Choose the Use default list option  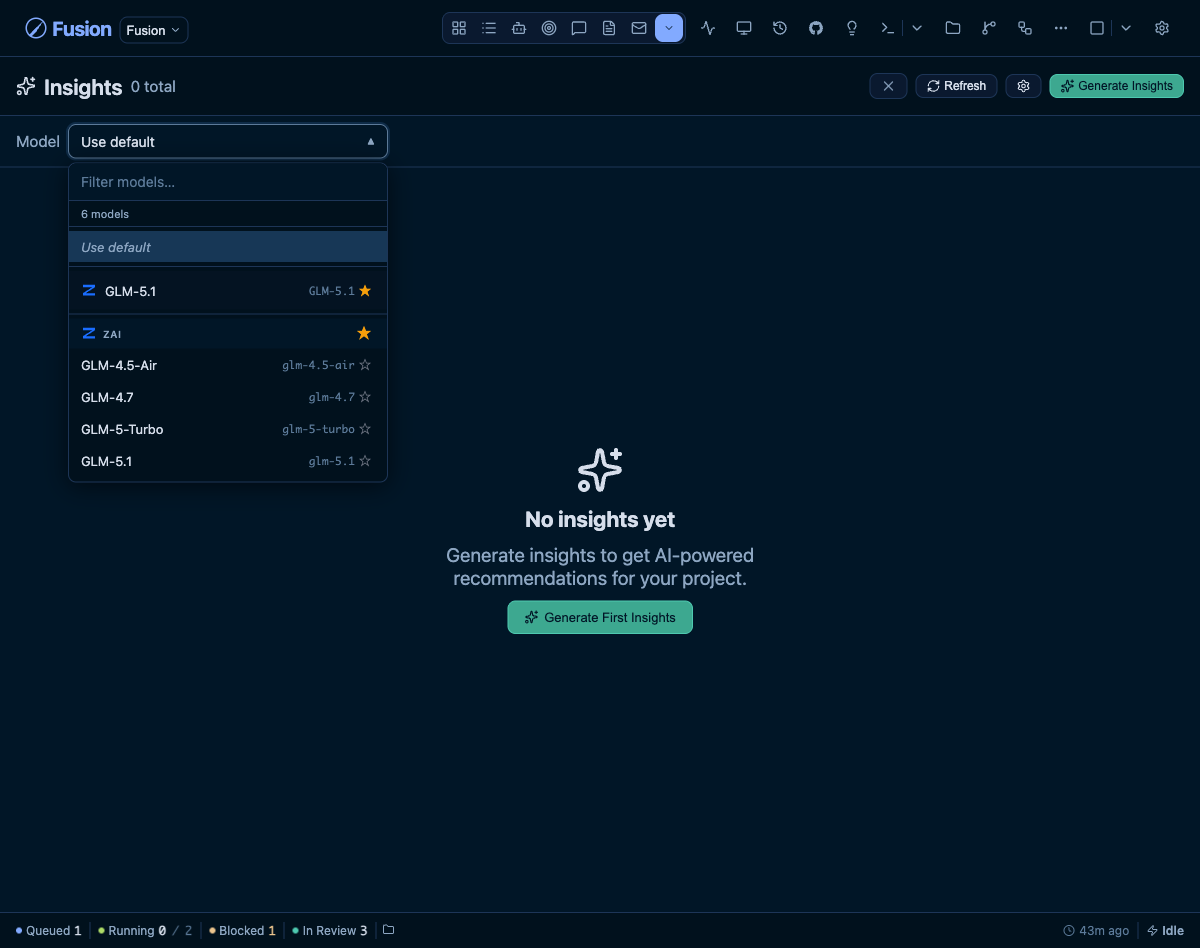point(228,247)
